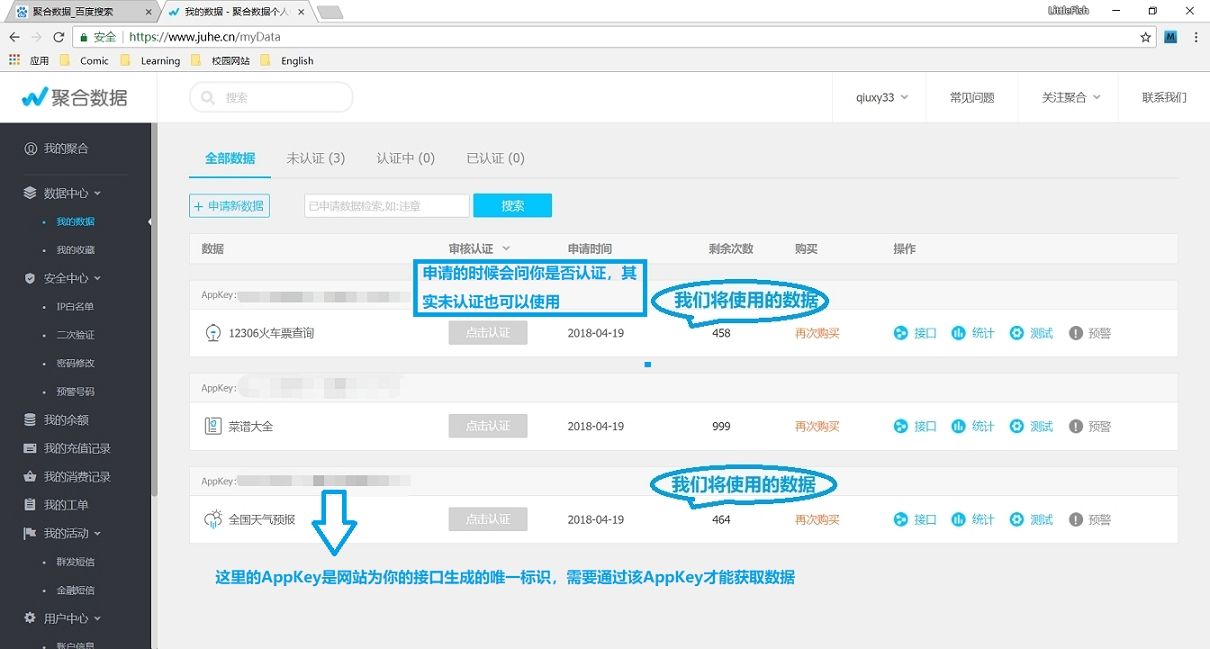
Task: Focus the 已申请数据检索 search field
Action: (x=387, y=205)
